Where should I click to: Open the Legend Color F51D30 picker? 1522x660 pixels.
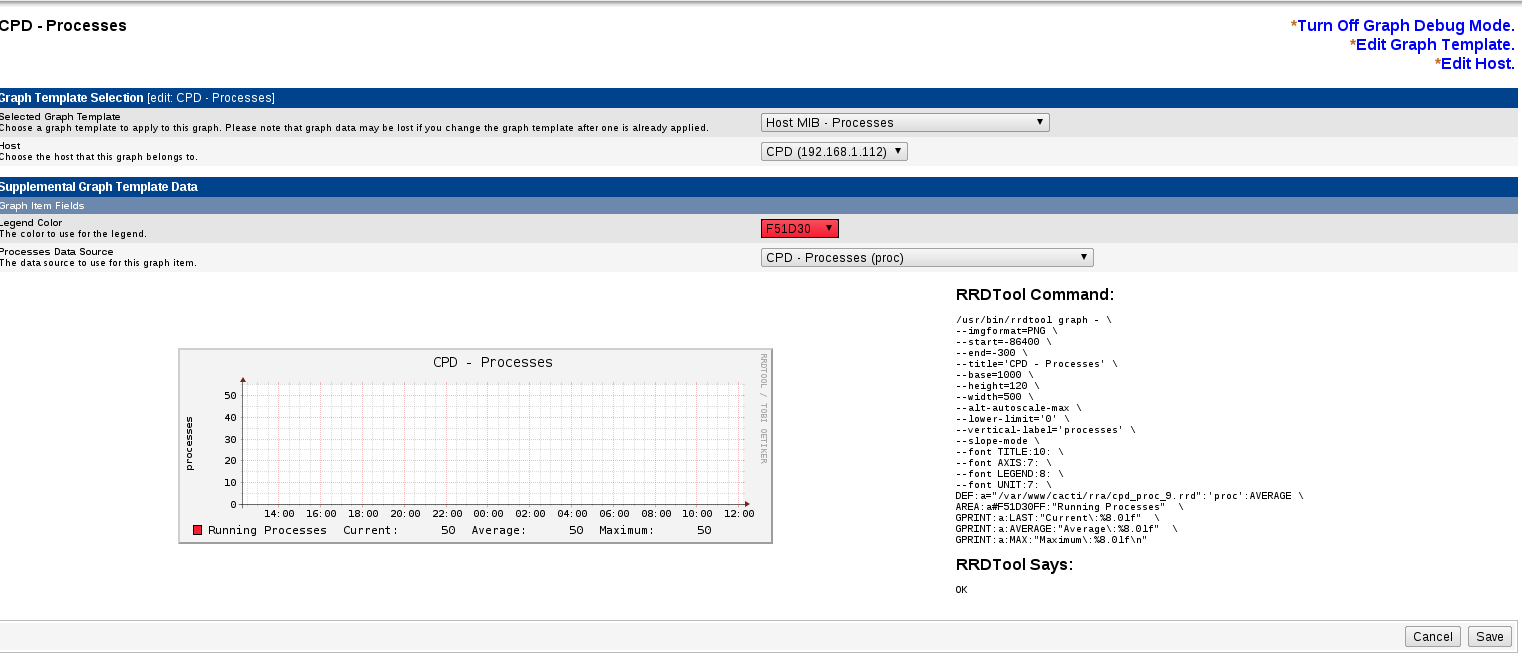click(x=799, y=229)
